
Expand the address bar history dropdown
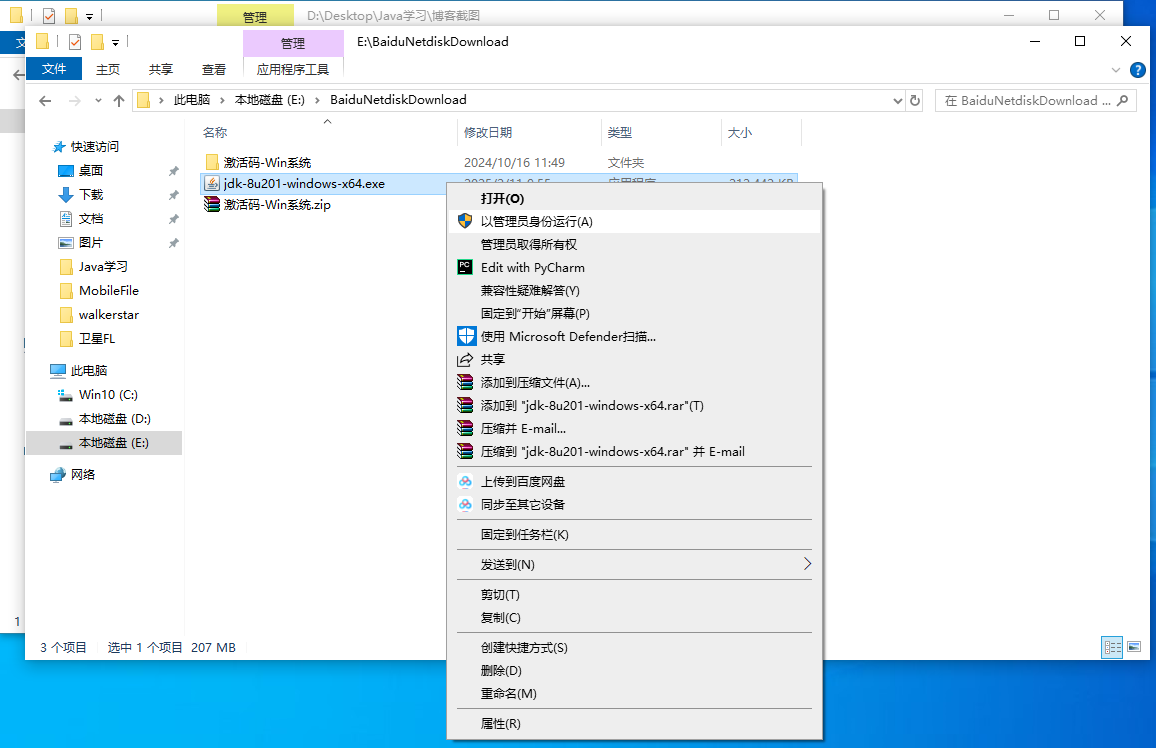click(897, 101)
